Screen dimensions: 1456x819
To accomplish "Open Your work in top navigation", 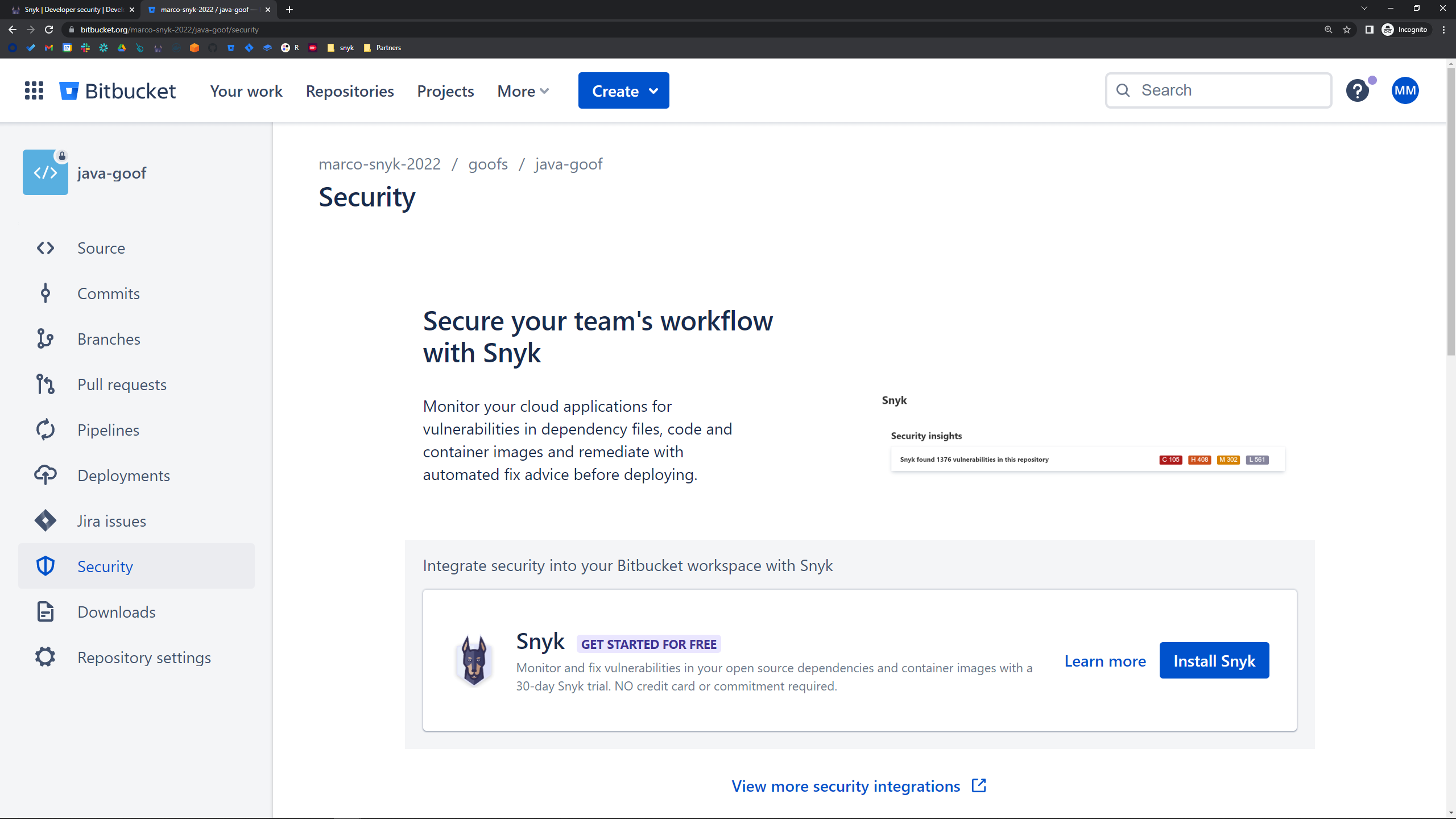I will point(246,91).
